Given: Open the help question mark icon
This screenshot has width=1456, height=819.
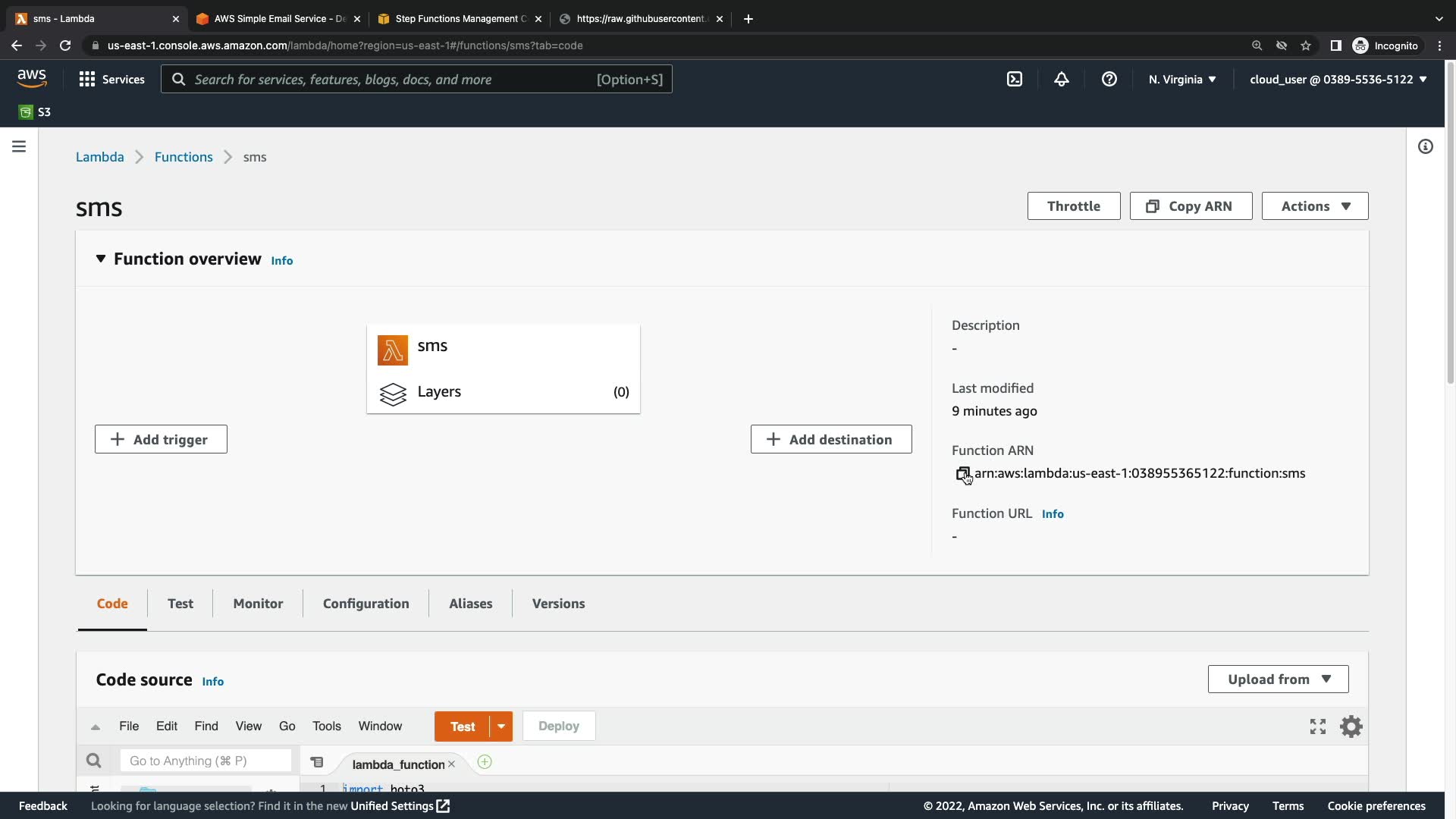Looking at the screenshot, I should [x=1109, y=79].
